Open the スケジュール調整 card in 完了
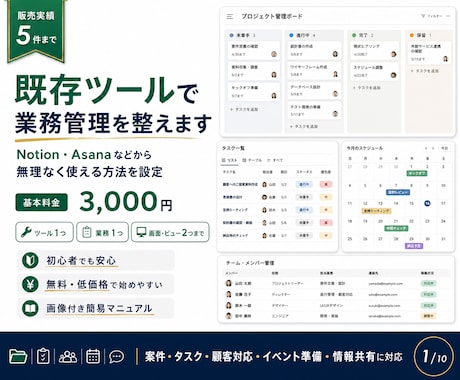 click(374, 71)
